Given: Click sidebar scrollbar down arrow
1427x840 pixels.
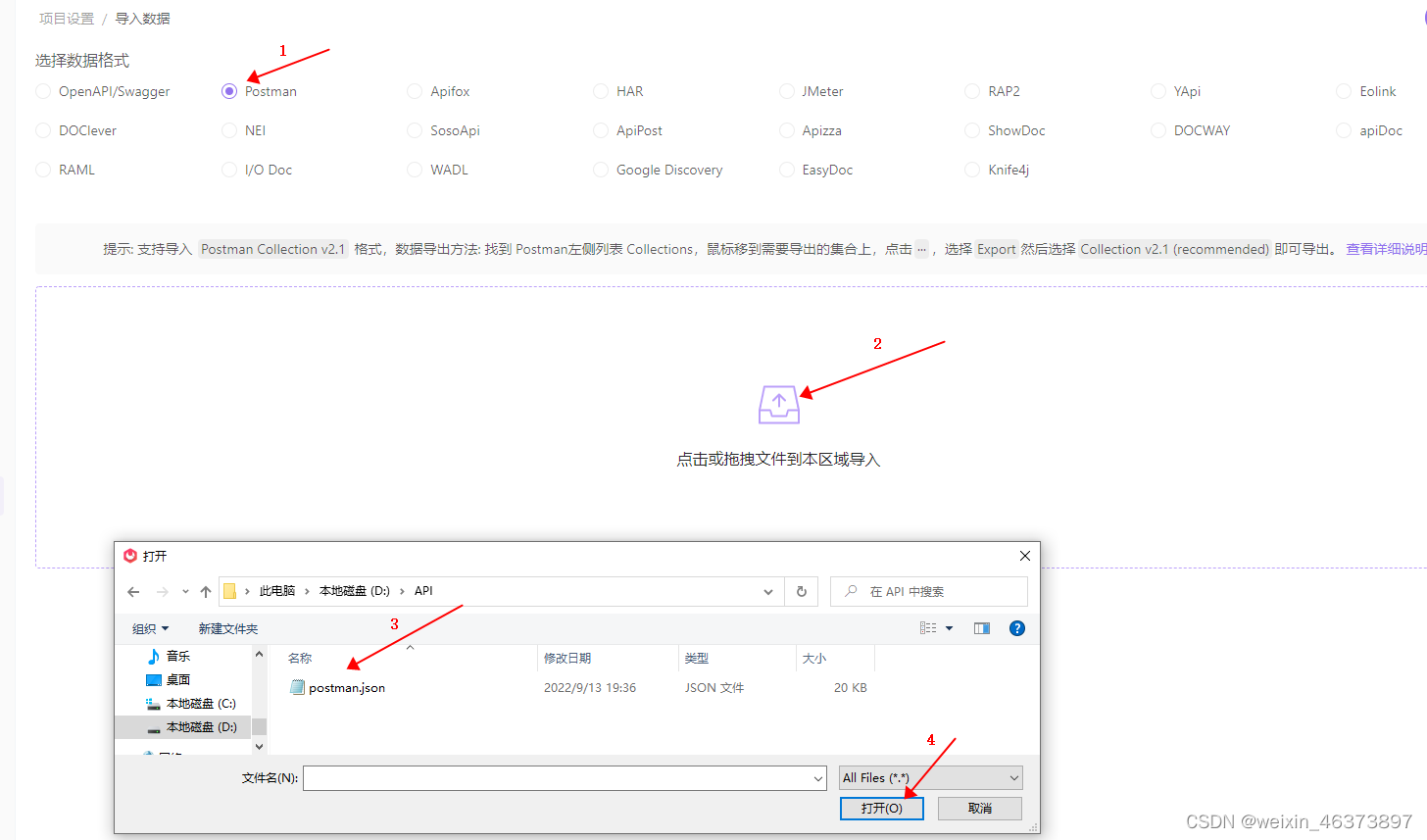Looking at the screenshot, I should 260,747.
